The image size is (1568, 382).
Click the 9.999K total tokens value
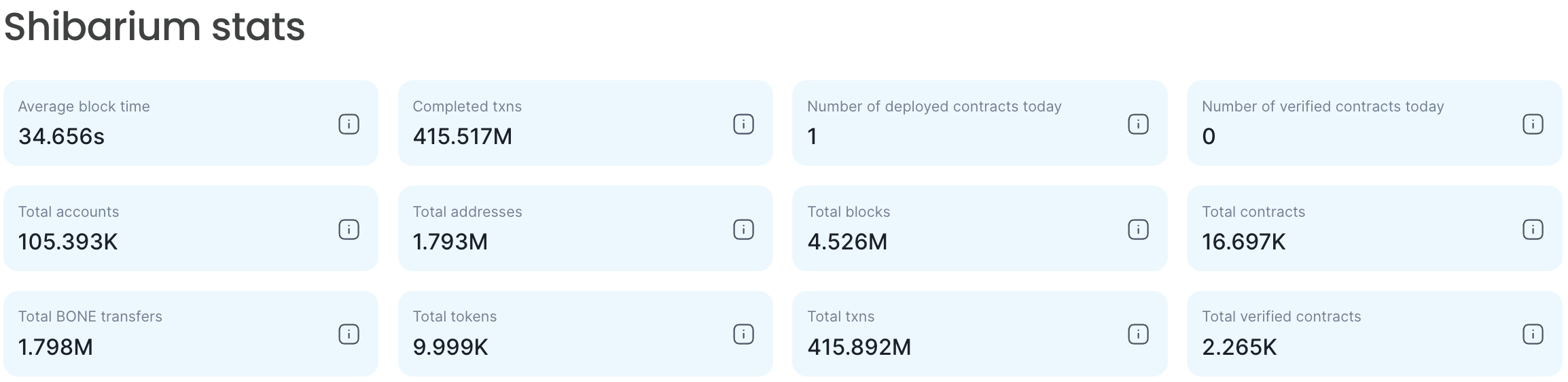pyautogui.click(x=450, y=347)
